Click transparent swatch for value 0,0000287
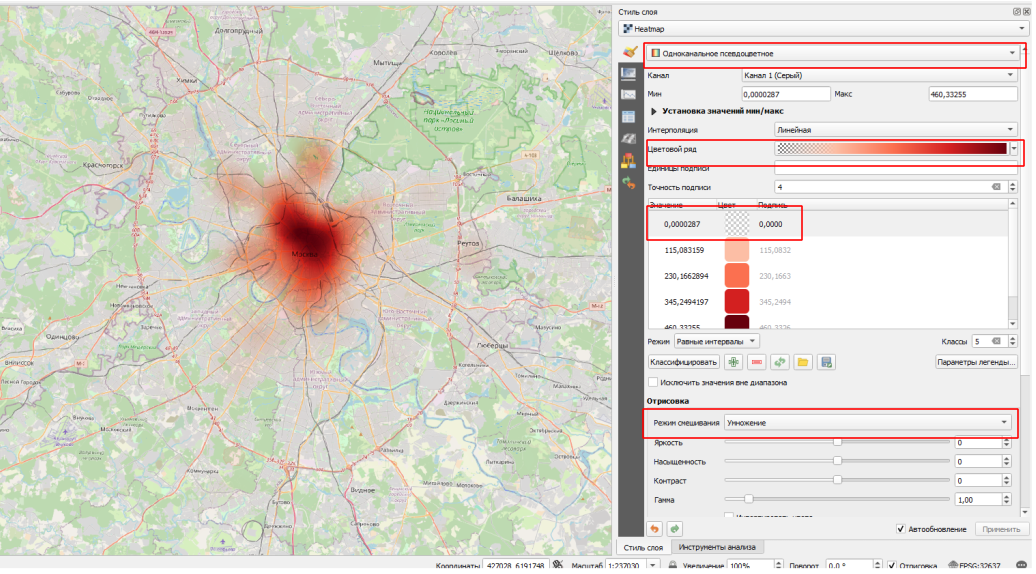Viewport: 1036px width, 574px height. point(737,224)
